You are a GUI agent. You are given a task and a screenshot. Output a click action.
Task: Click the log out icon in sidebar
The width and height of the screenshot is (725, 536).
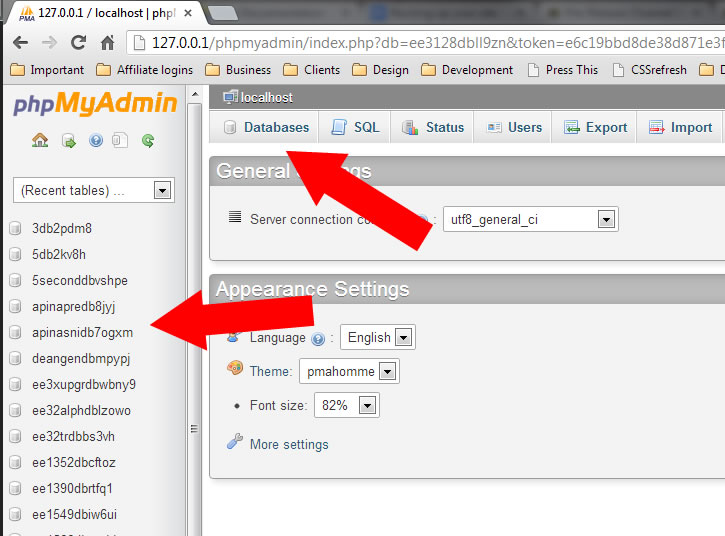click(x=68, y=141)
